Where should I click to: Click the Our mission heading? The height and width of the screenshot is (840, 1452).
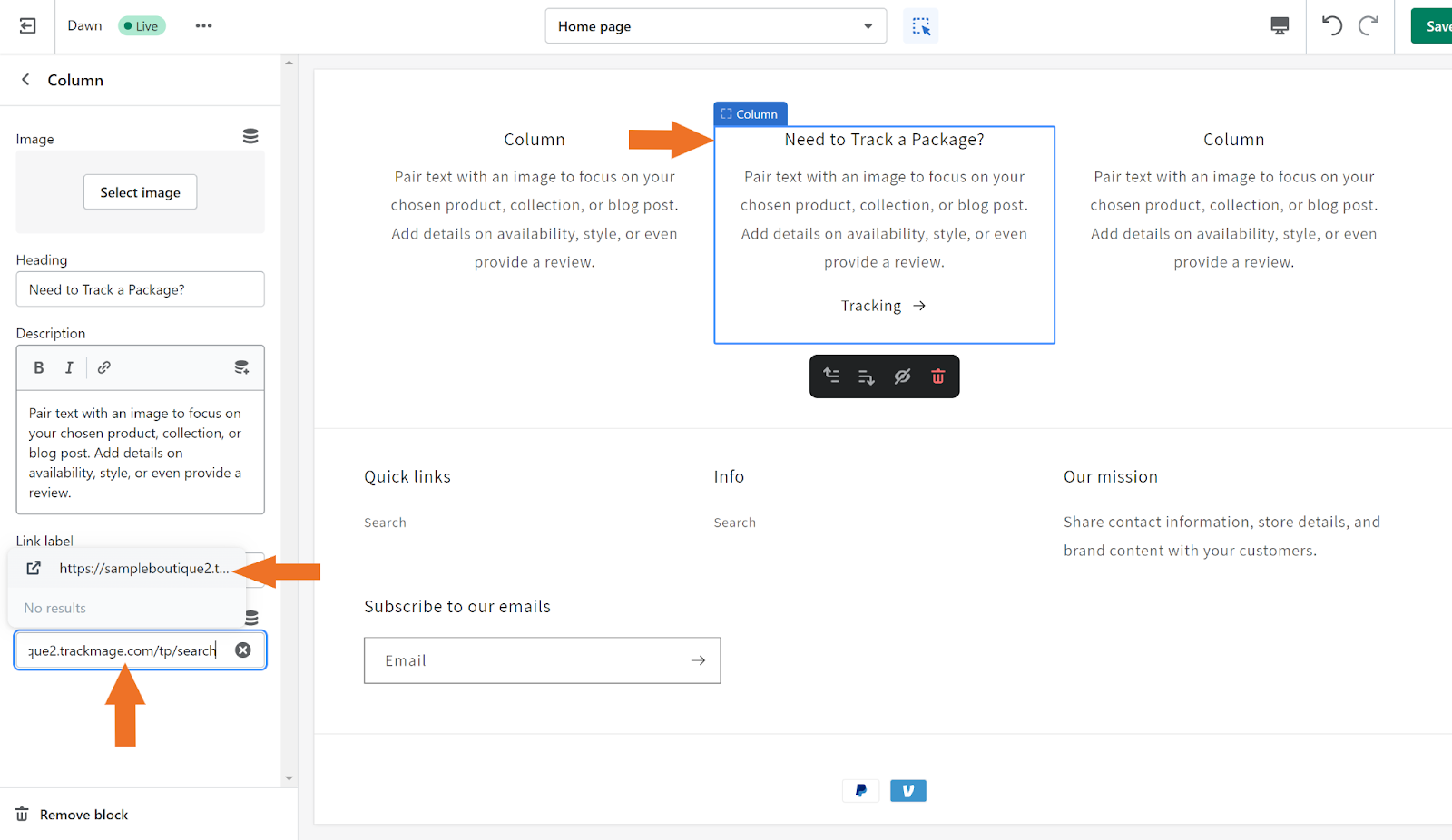click(x=1111, y=477)
